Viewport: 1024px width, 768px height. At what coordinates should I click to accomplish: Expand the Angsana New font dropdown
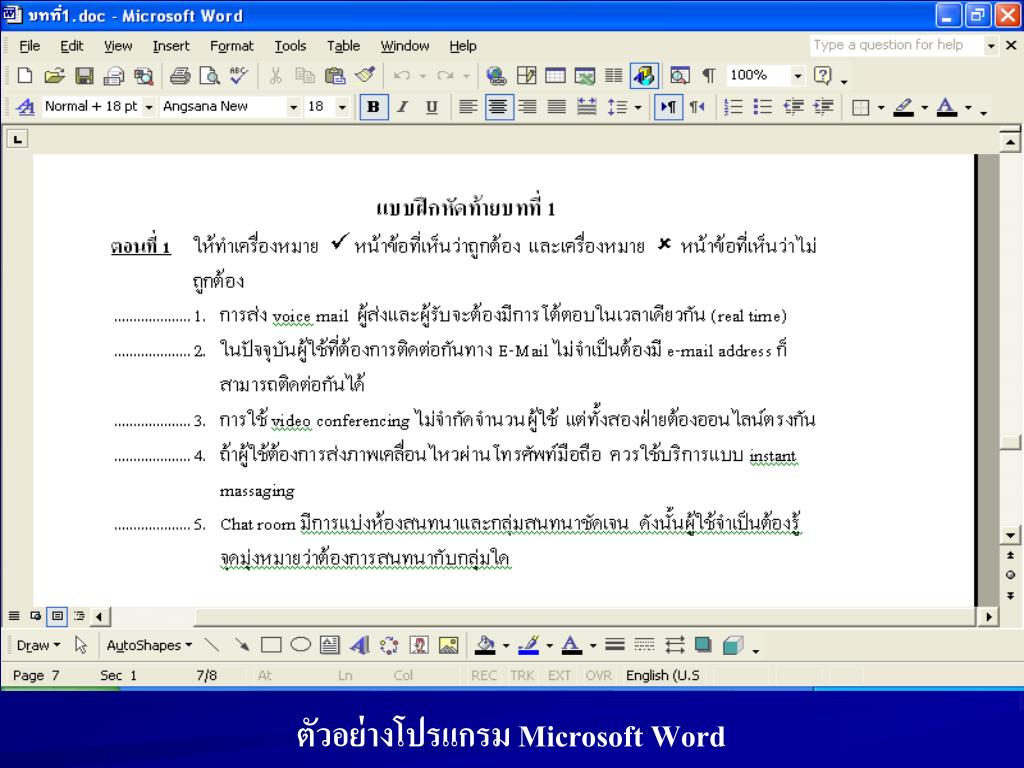(293, 107)
